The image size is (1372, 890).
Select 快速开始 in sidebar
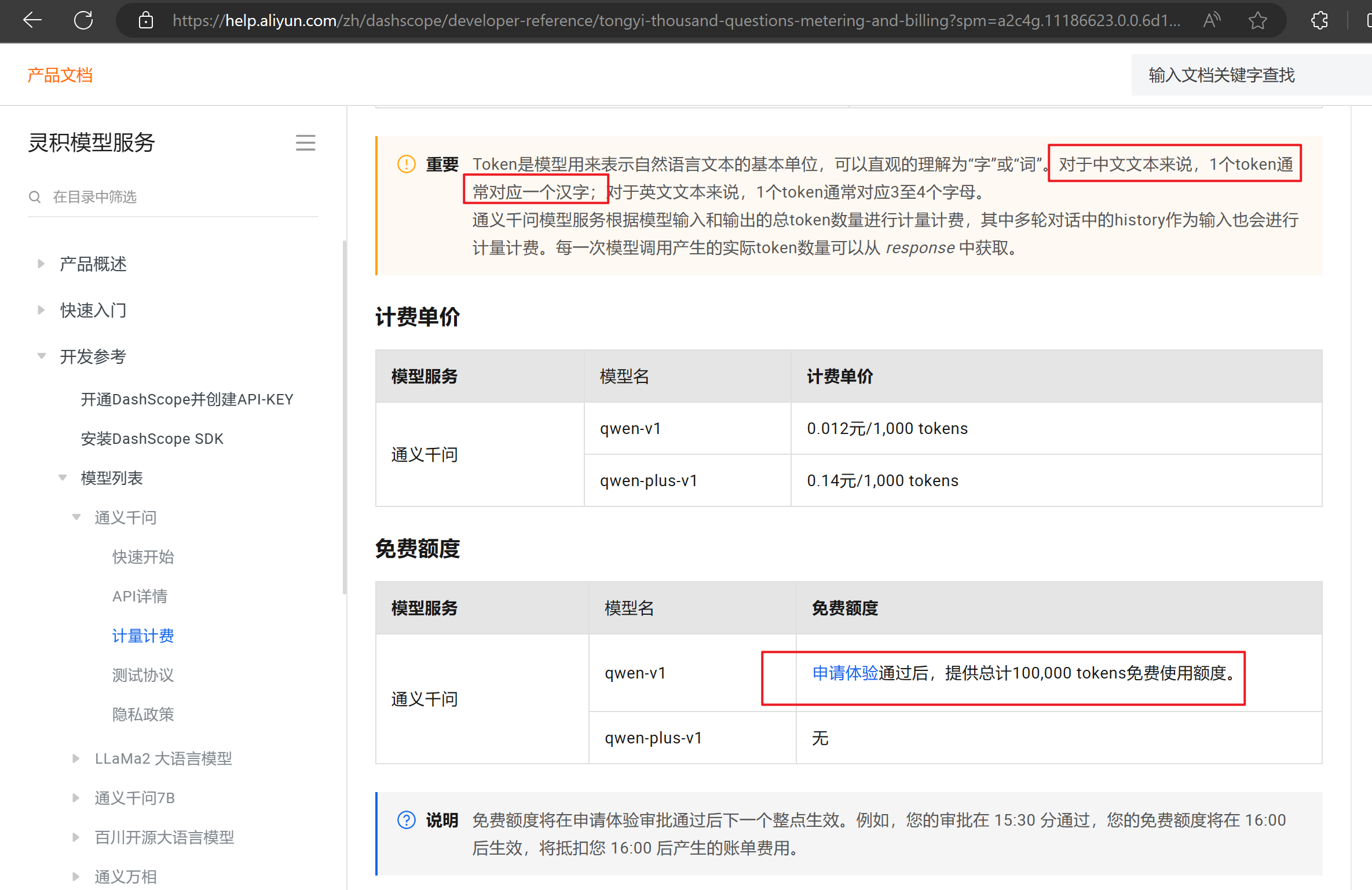click(143, 557)
